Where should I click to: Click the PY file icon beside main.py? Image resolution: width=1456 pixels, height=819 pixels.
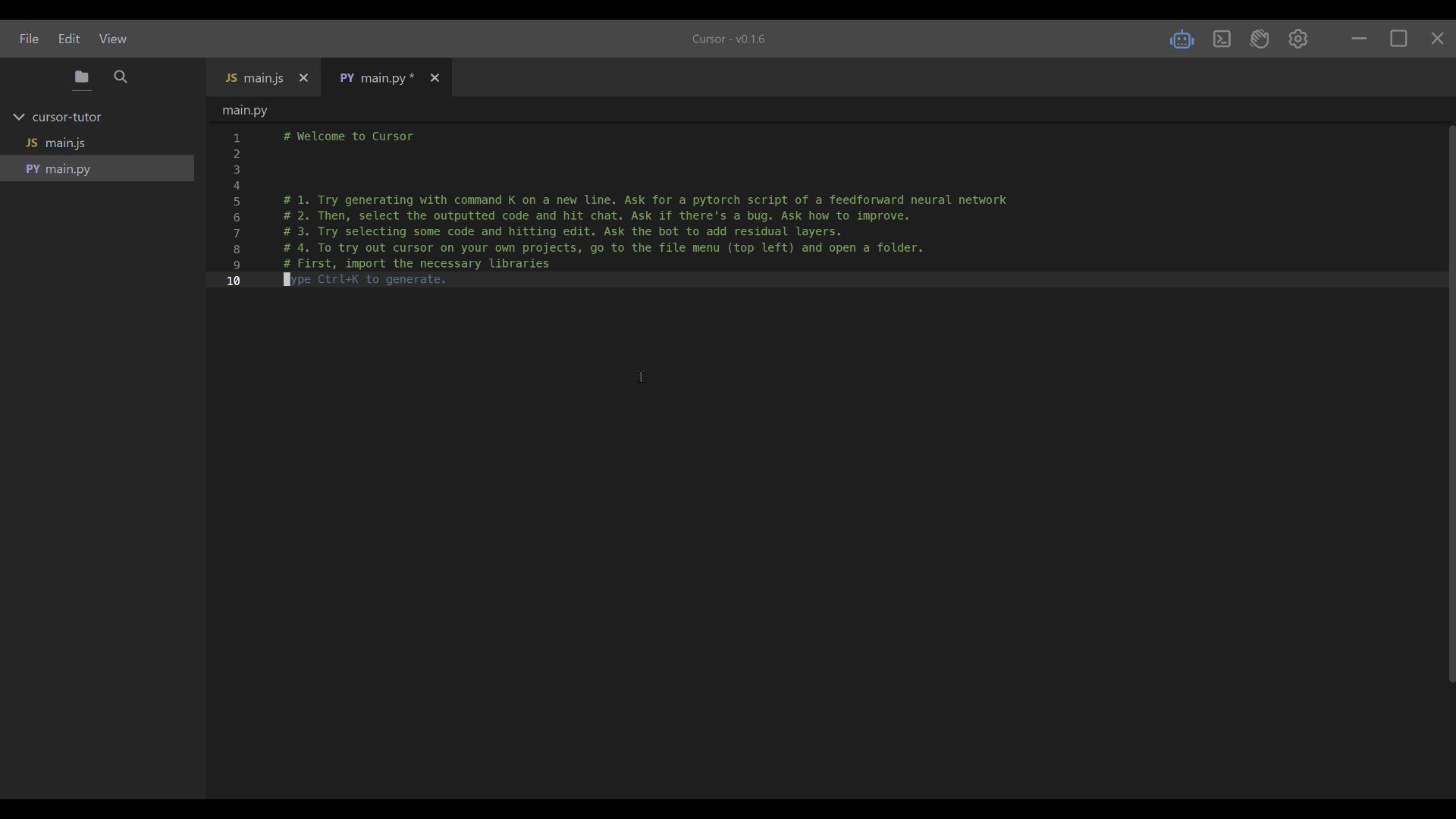[x=348, y=78]
